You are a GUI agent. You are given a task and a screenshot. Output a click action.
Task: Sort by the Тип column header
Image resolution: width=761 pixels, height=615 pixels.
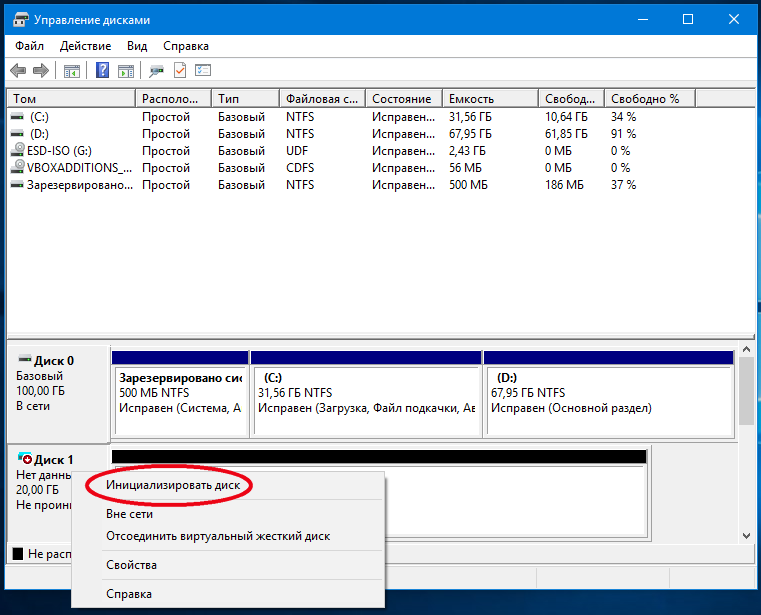pos(246,99)
